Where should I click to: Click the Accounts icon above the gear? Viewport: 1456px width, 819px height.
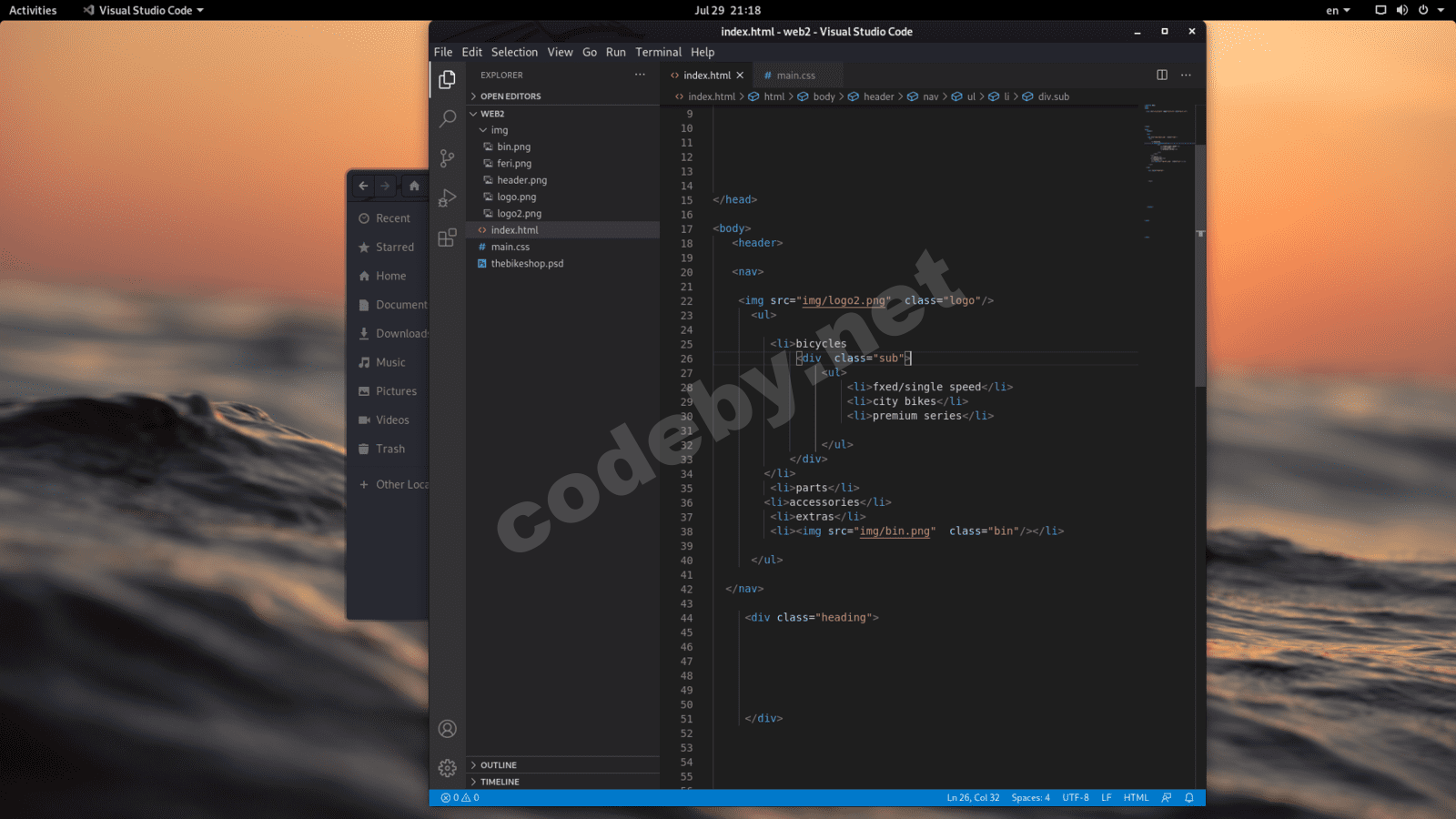tap(447, 729)
